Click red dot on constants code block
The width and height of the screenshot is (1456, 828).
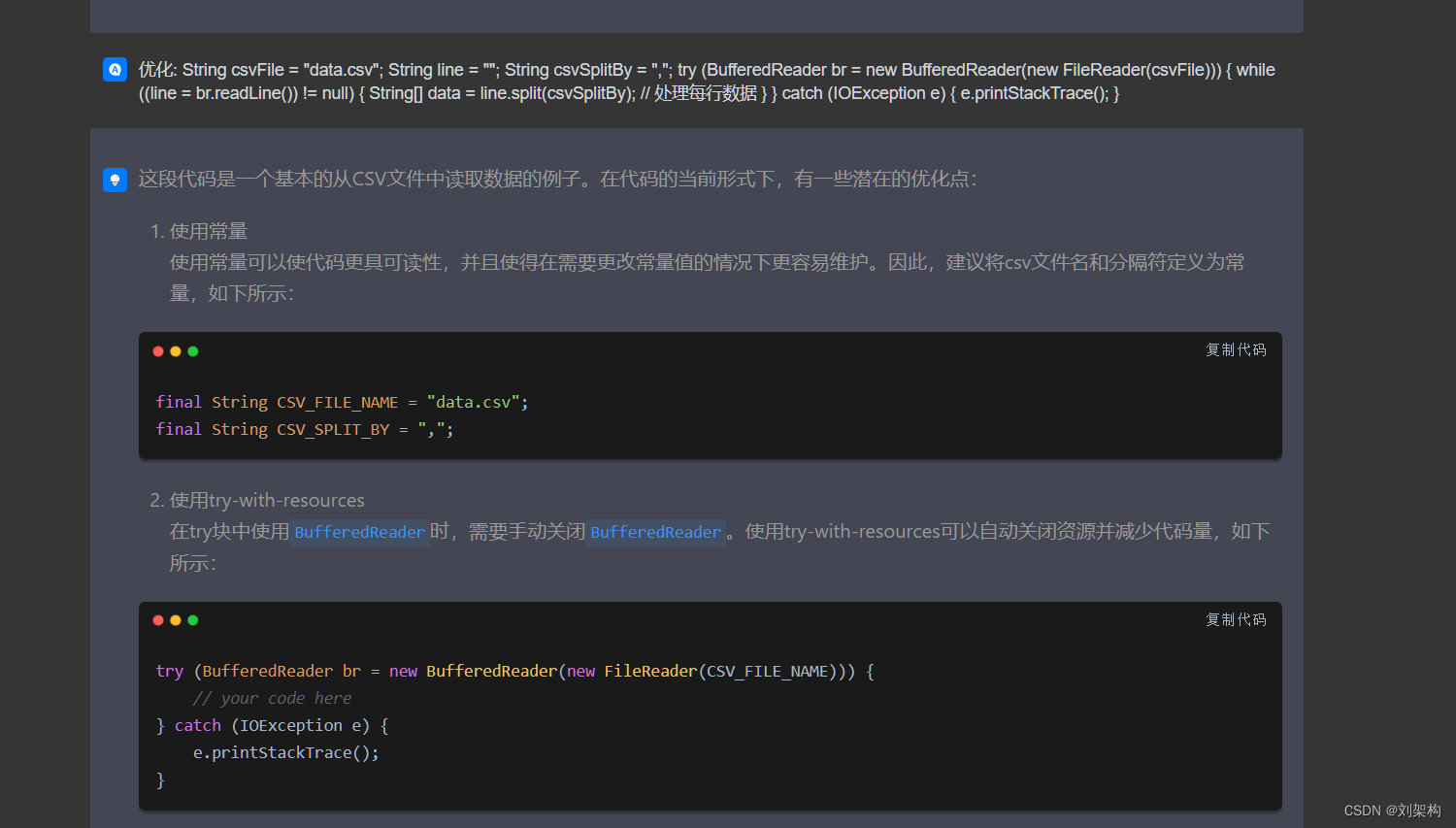pos(158,351)
